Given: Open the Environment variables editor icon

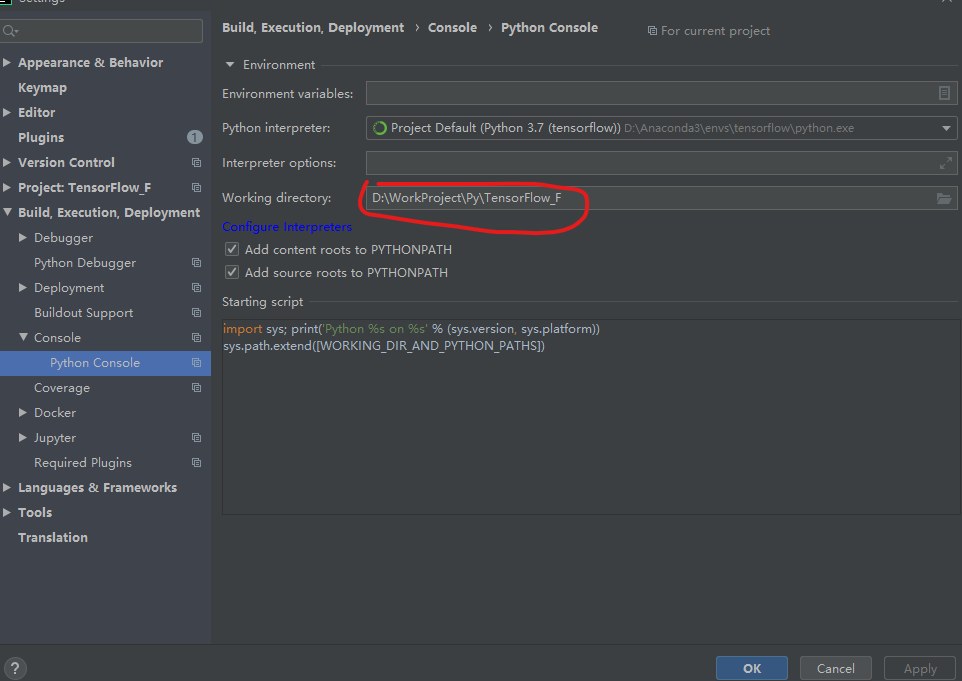Looking at the screenshot, I should [x=944, y=92].
